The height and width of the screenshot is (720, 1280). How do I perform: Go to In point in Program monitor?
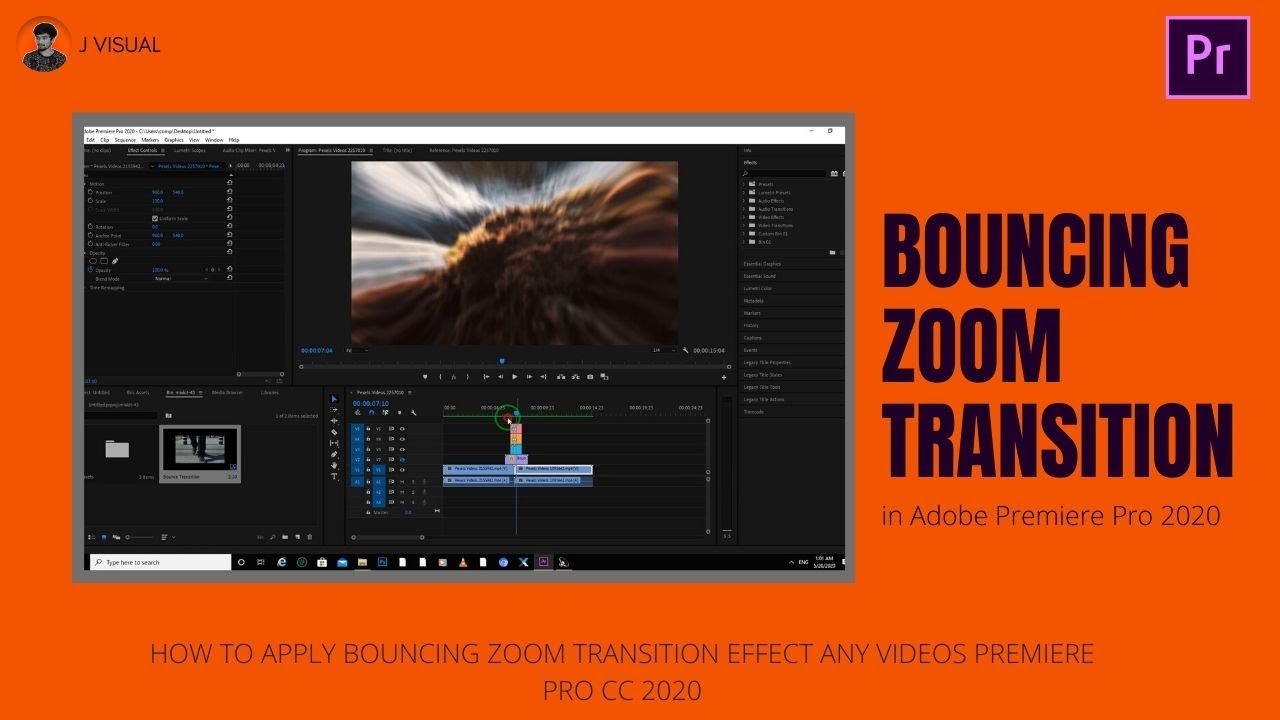pyautogui.click(x=486, y=377)
